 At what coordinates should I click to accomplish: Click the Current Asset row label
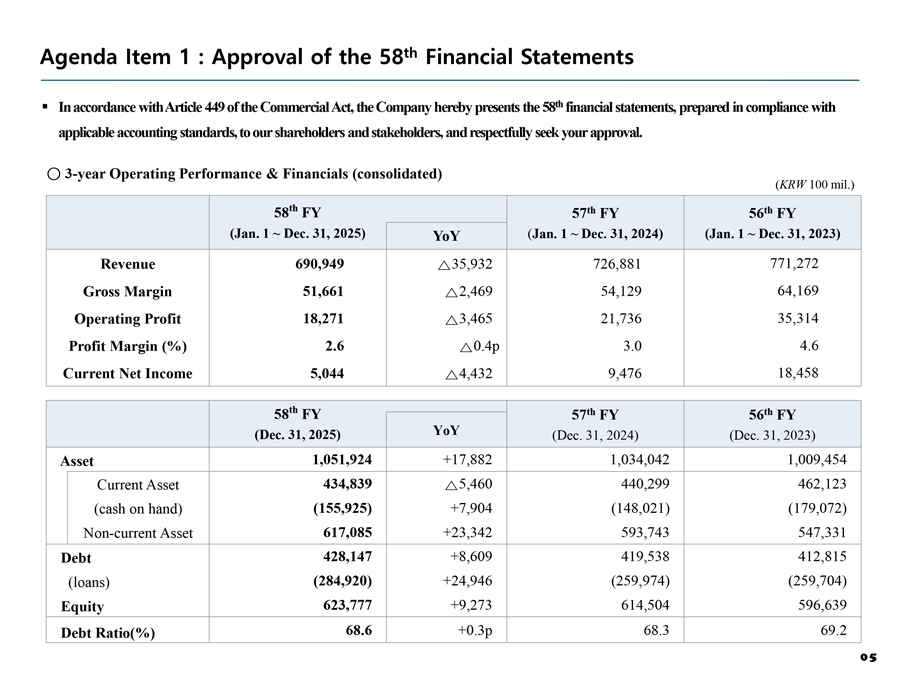point(138,485)
